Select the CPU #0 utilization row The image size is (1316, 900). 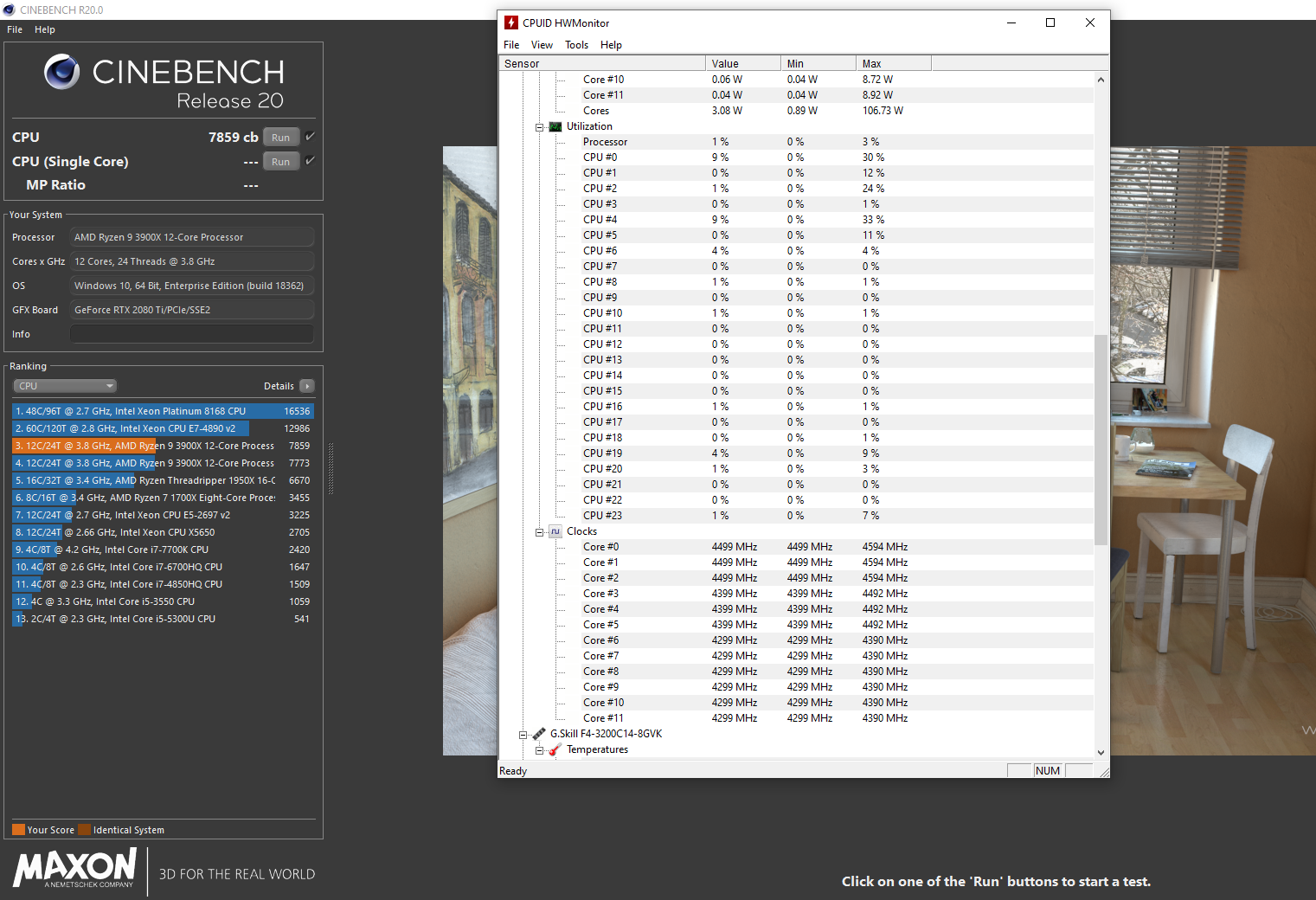[797, 157]
